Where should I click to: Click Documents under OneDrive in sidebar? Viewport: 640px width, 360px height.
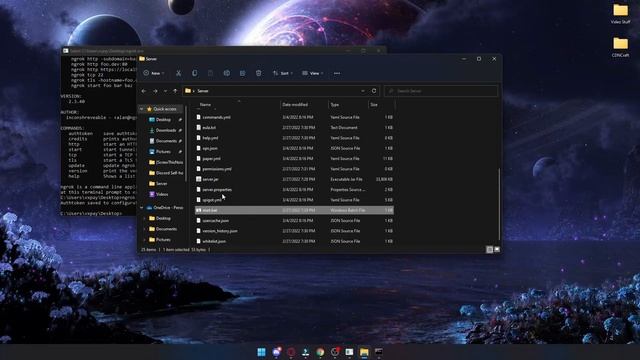pos(166,229)
